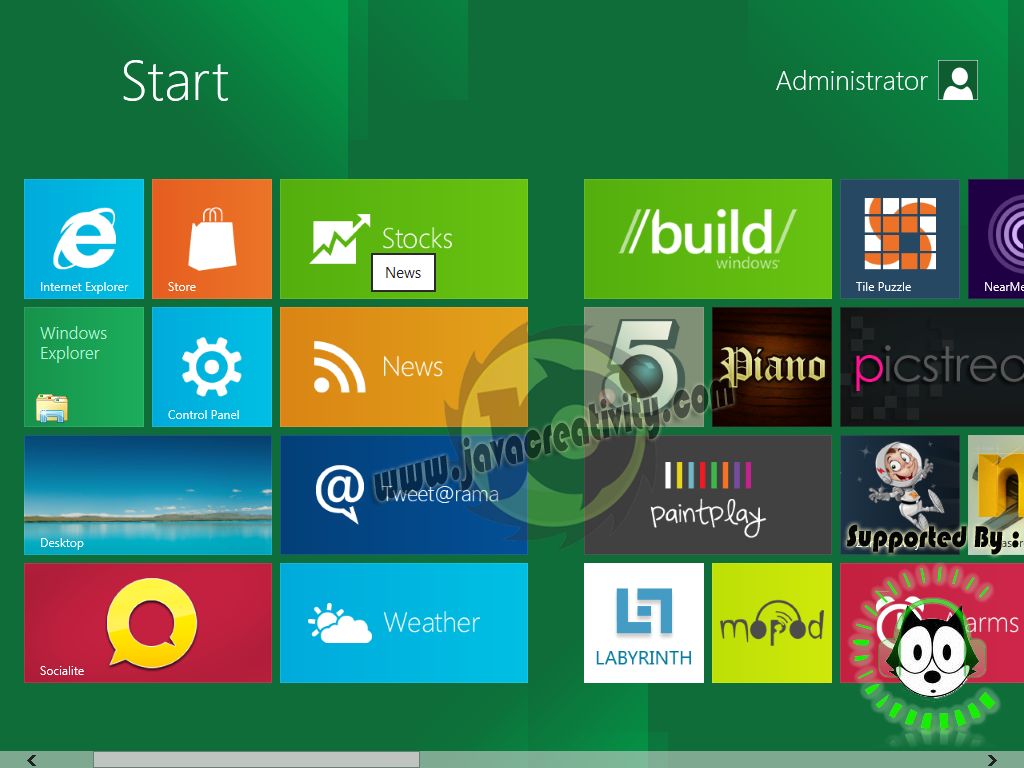Click the Administrator user name
The width and height of the screenshot is (1024, 768).
coord(852,81)
